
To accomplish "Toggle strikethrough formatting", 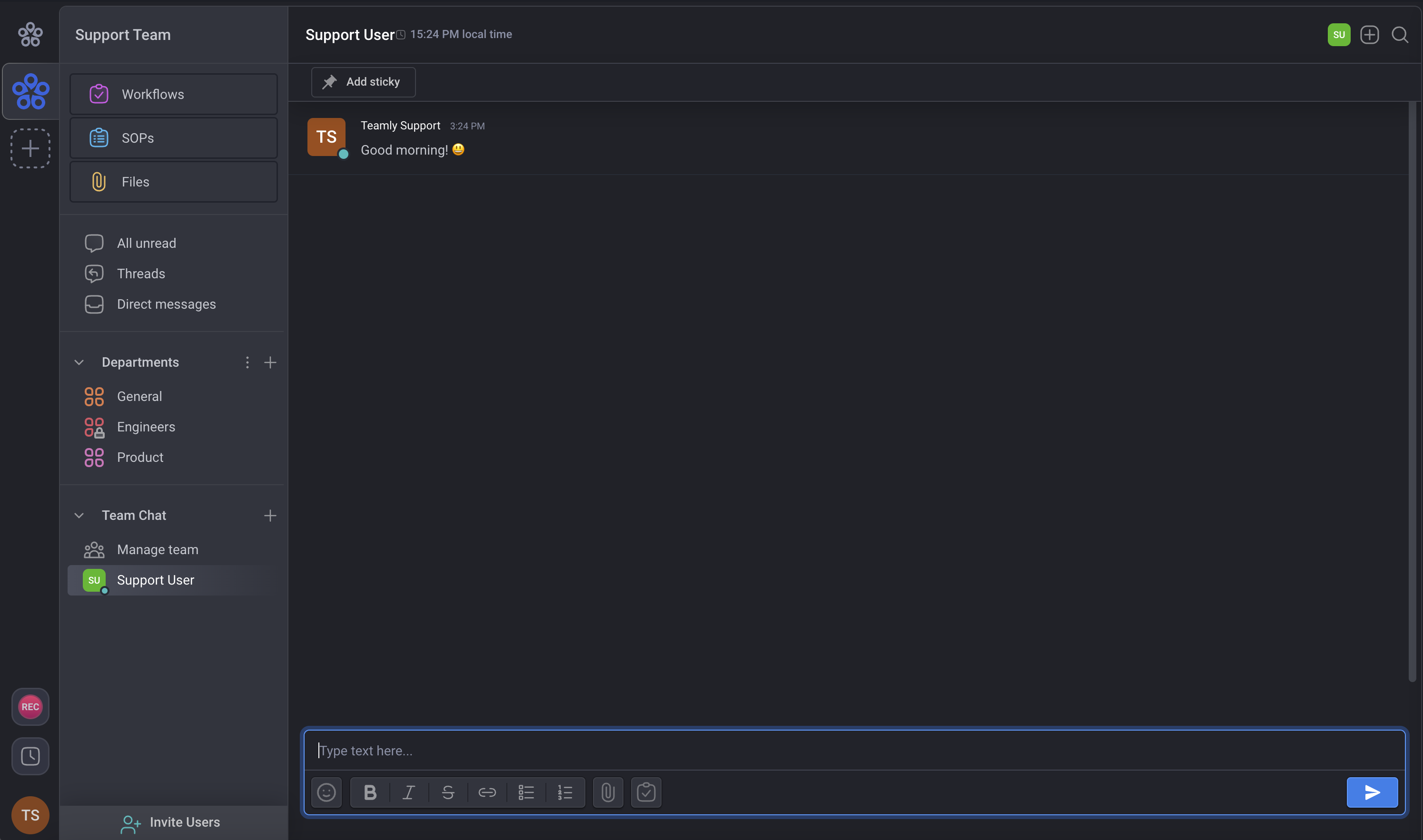I will [448, 792].
